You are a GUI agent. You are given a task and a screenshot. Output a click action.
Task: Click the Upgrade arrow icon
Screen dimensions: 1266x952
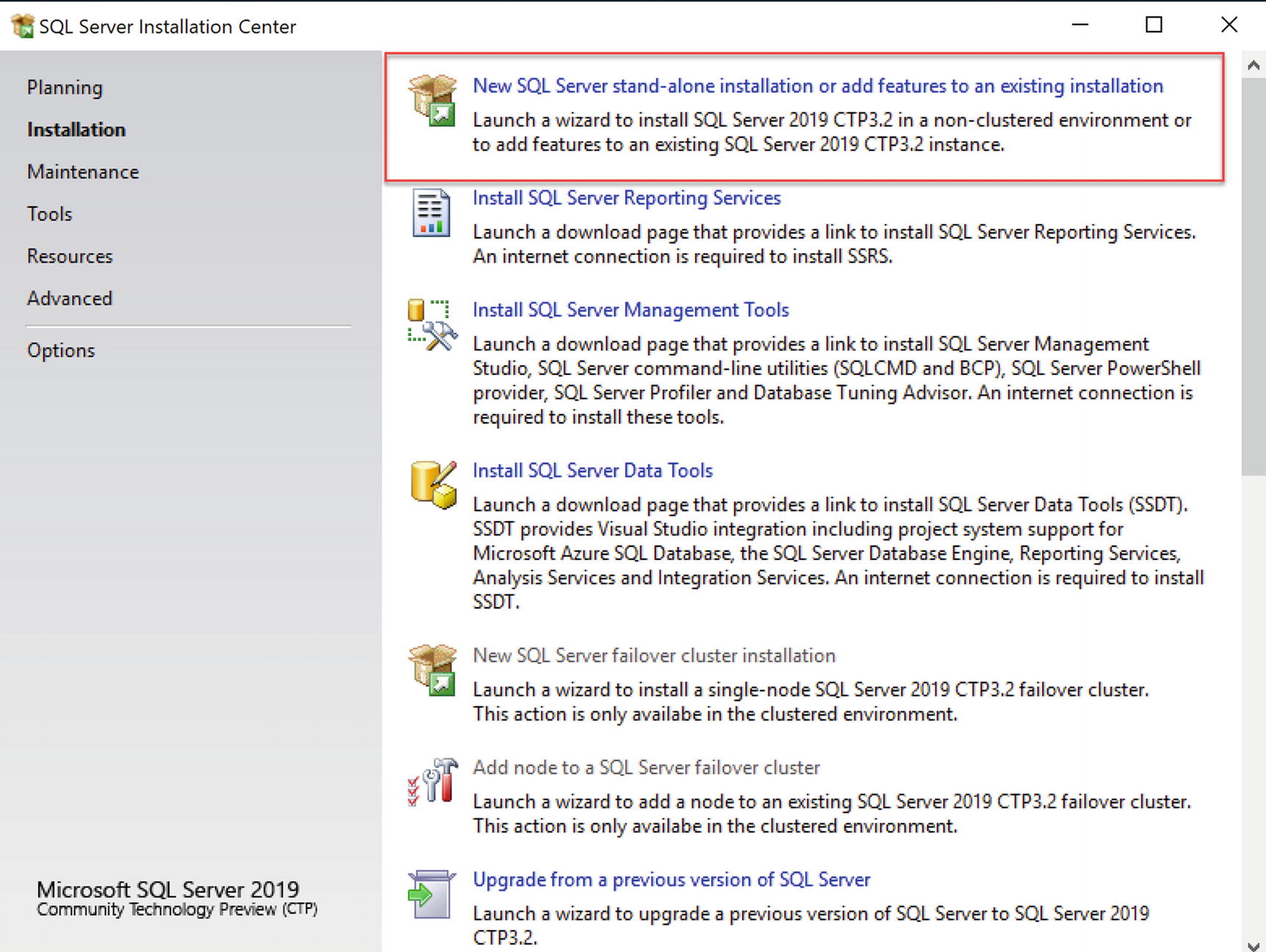click(431, 894)
